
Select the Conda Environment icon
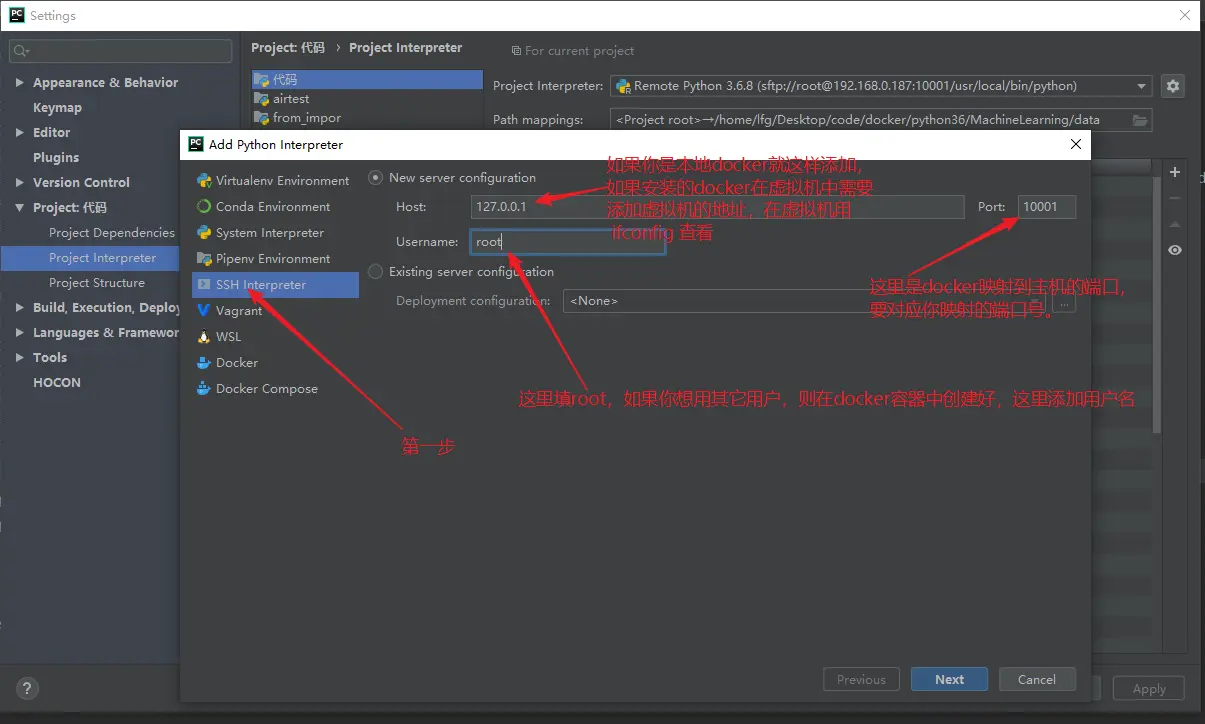pos(204,207)
